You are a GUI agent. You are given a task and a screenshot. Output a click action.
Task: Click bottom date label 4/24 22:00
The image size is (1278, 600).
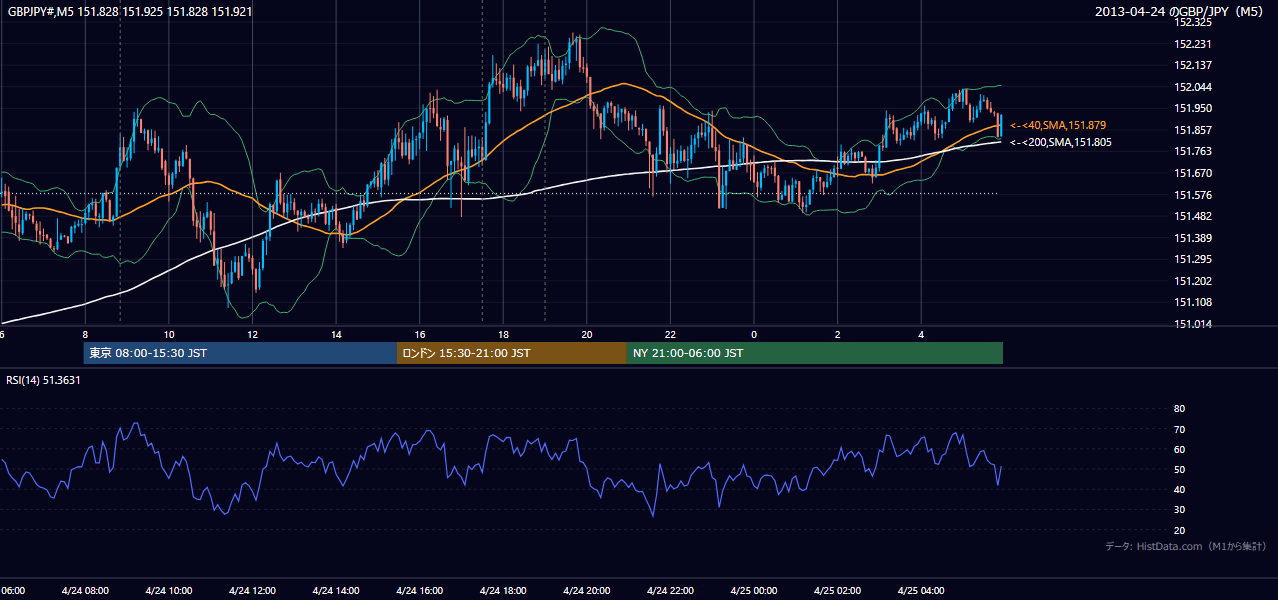(x=671, y=590)
